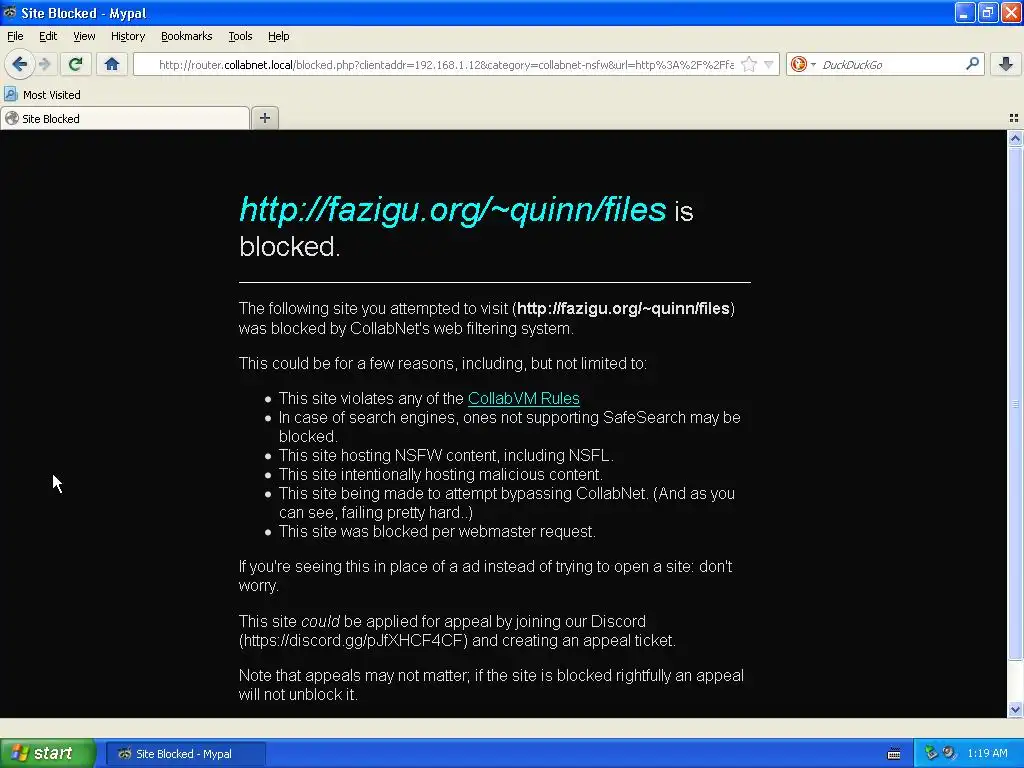Click the vertical scrollbar thumb
This screenshot has height=768, width=1024.
click(1015, 404)
